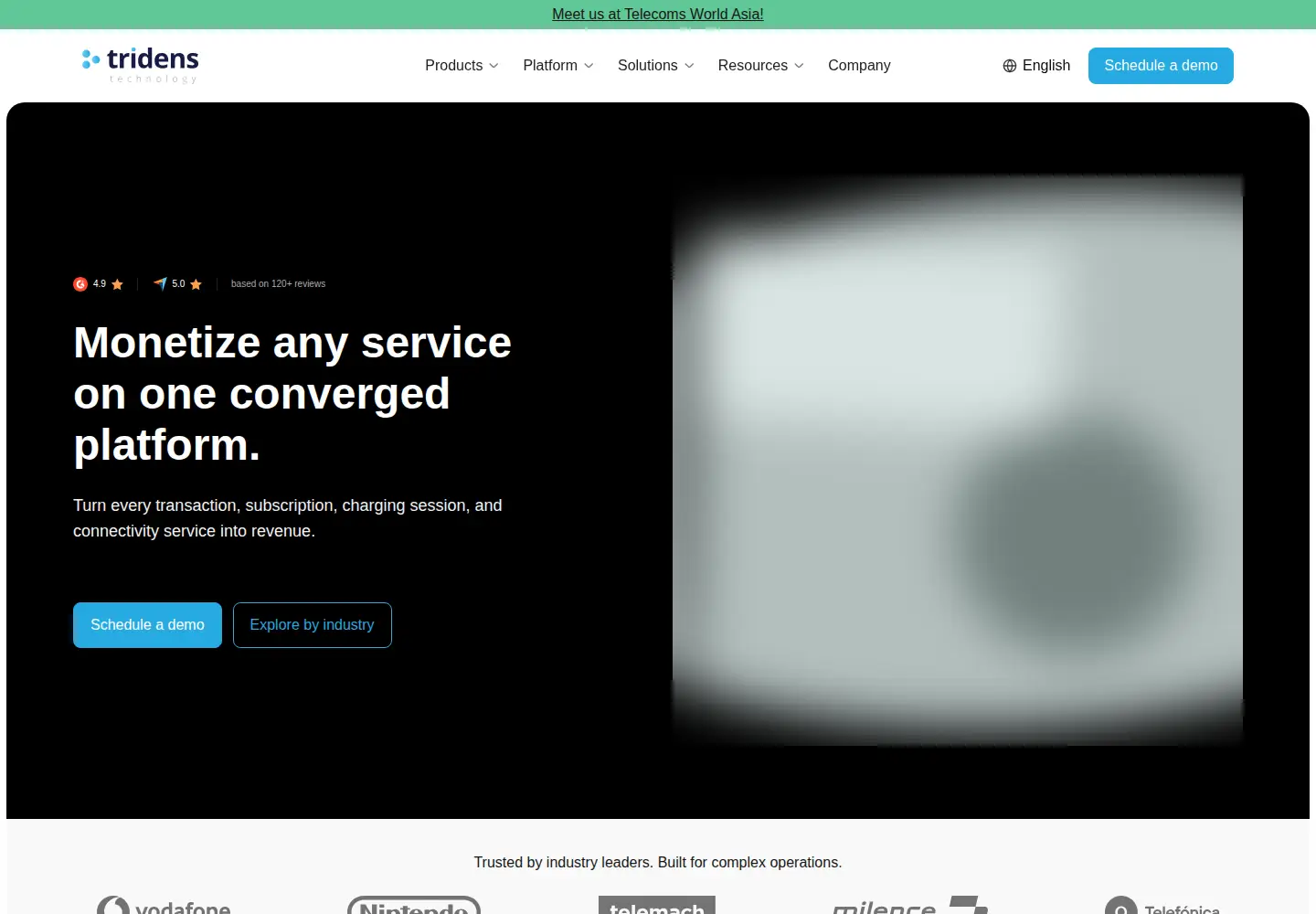Click the globe language icon
This screenshot has height=914, width=1316.
(x=1010, y=66)
